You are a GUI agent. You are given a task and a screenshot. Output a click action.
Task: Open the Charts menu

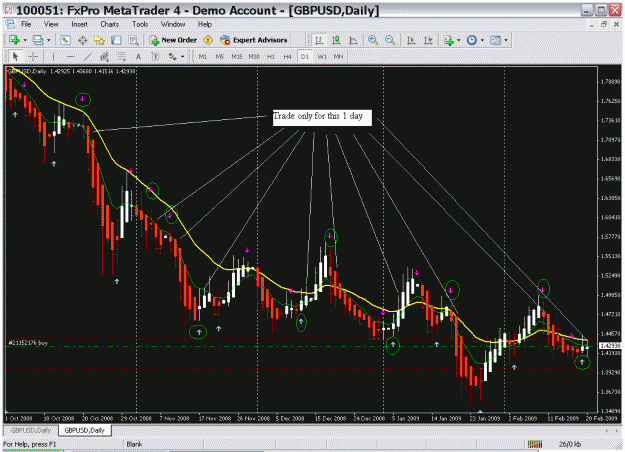tap(110, 24)
